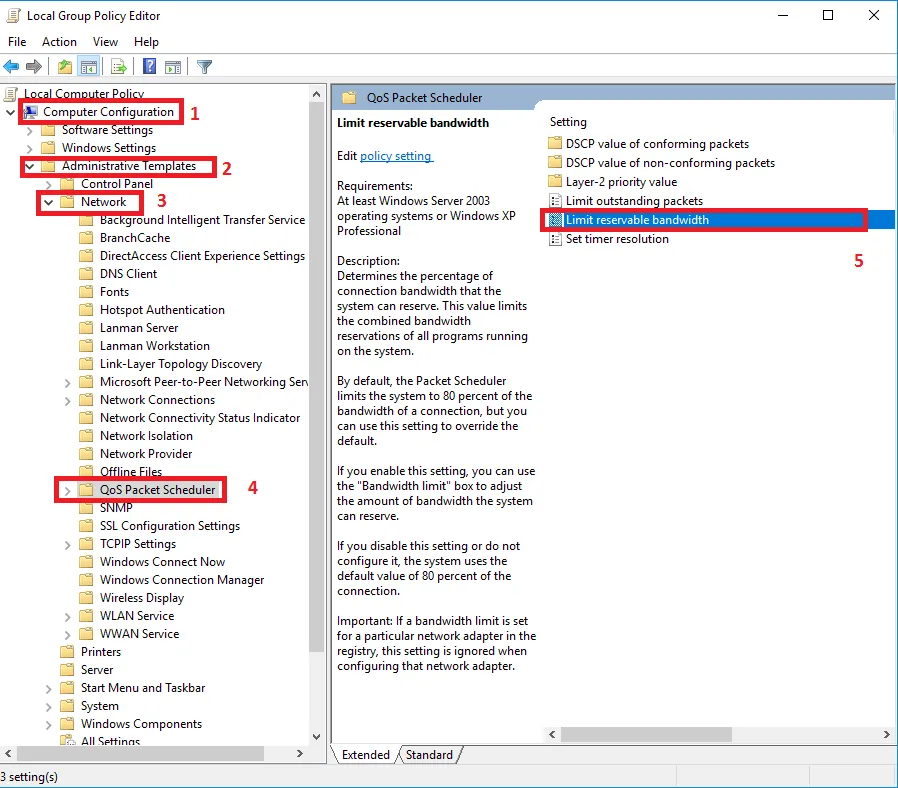The width and height of the screenshot is (898, 788).
Task: Collapse the Administrative Templates node
Action: pyautogui.click(x=29, y=166)
